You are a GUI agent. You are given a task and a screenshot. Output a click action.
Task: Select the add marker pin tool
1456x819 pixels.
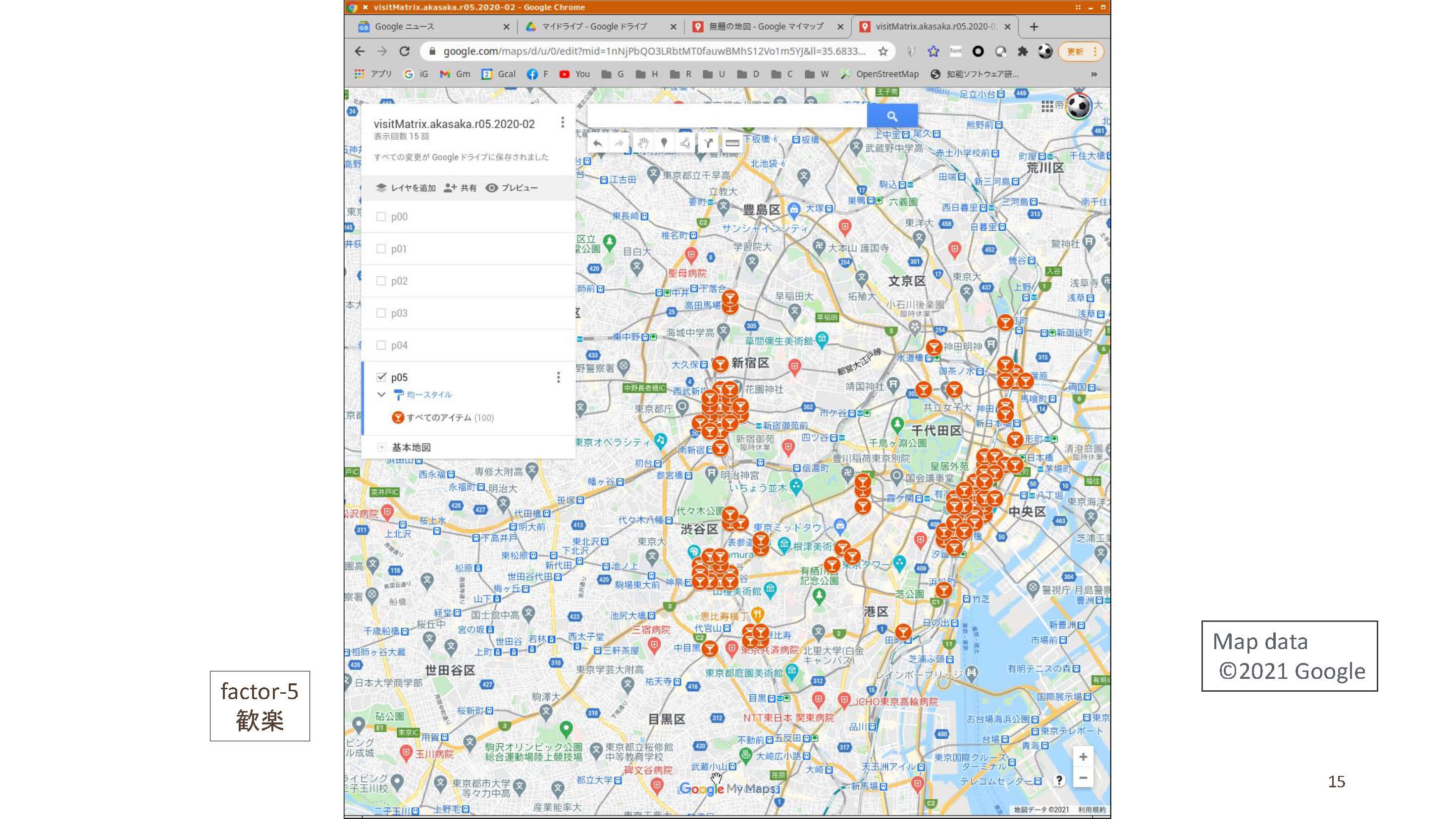[664, 143]
